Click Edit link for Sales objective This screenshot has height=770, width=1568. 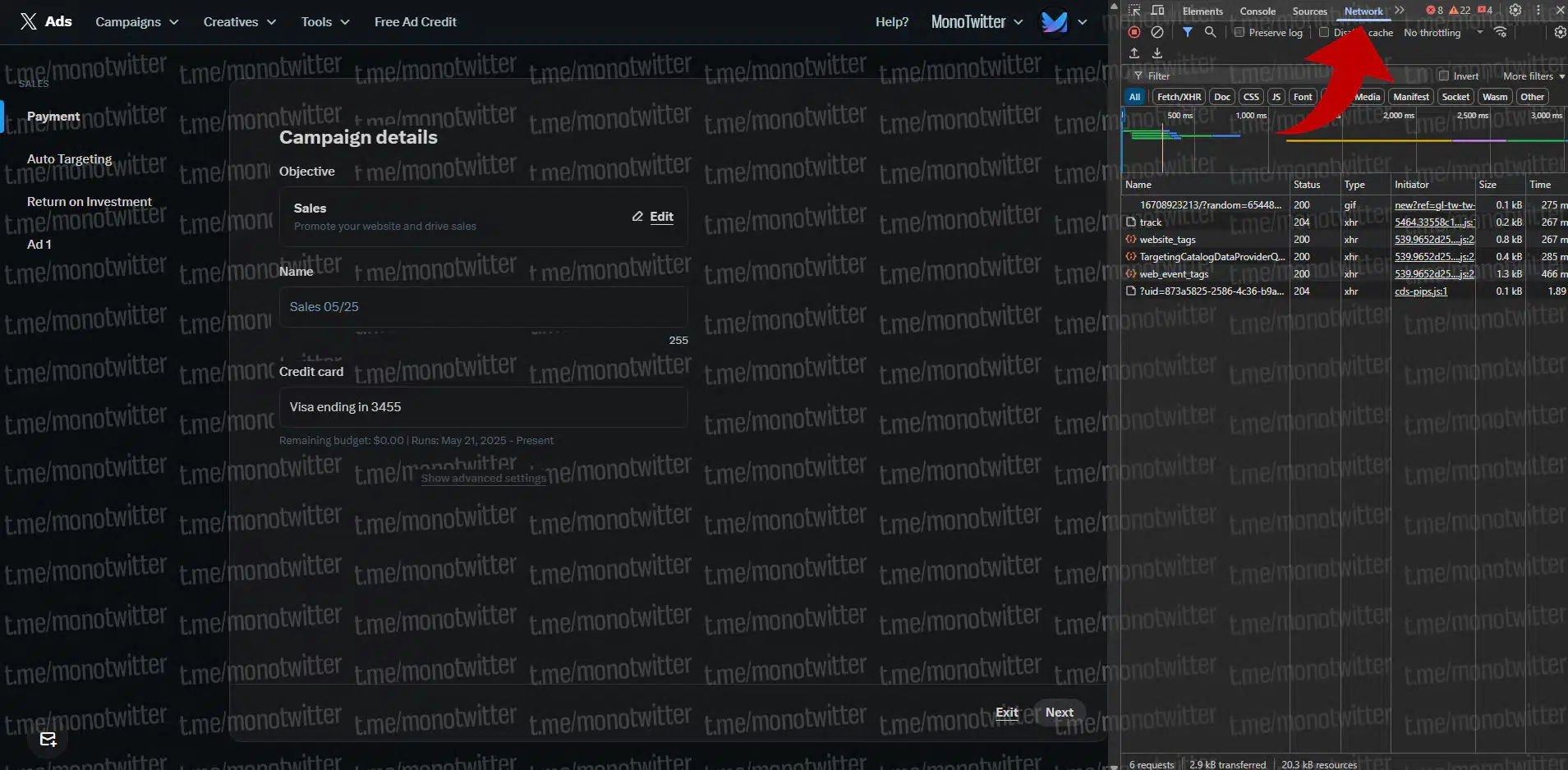point(661,217)
